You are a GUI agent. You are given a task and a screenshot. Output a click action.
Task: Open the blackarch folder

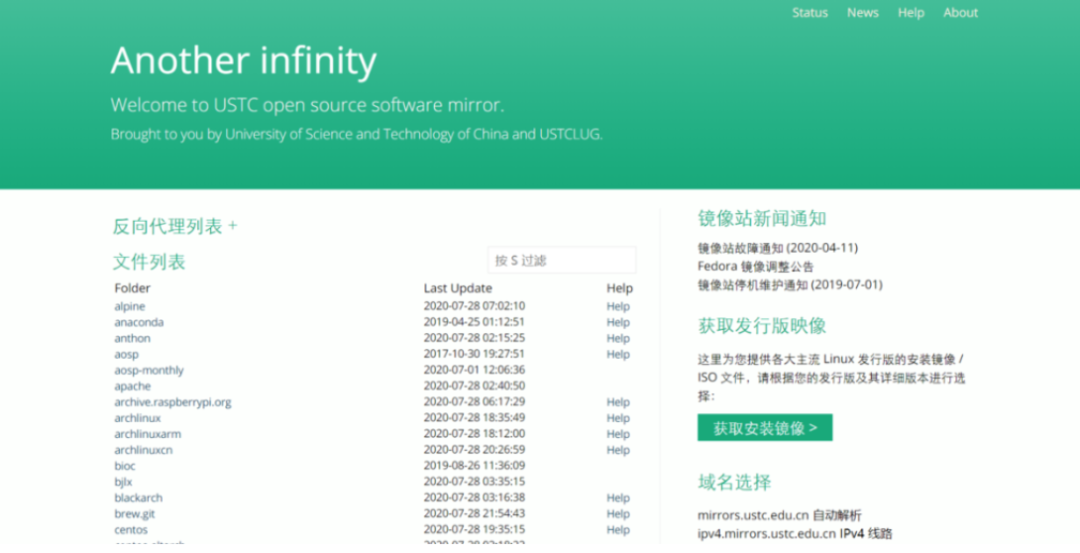[138, 497]
